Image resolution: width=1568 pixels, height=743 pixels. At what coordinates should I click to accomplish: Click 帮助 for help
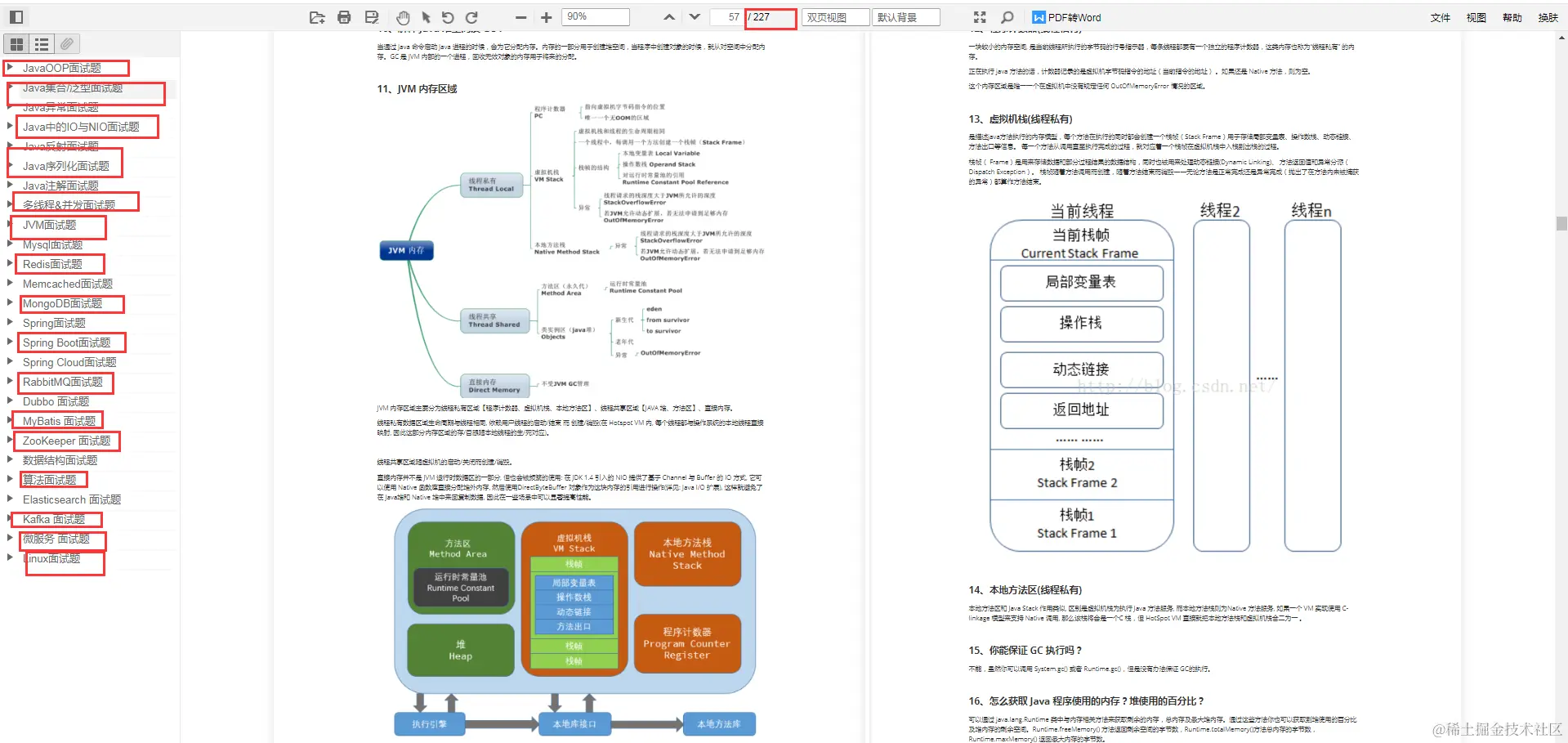tap(1512, 17)
